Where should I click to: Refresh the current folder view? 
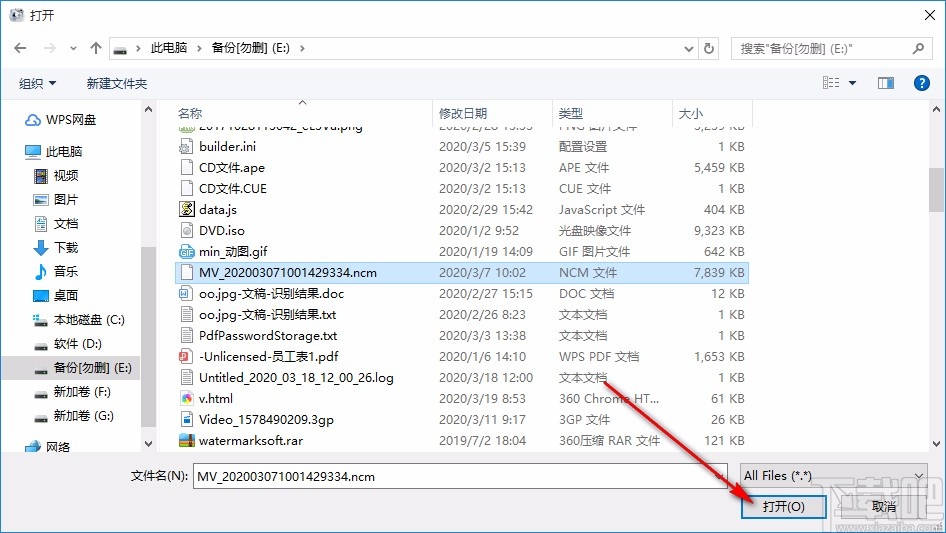pos(710,48)
